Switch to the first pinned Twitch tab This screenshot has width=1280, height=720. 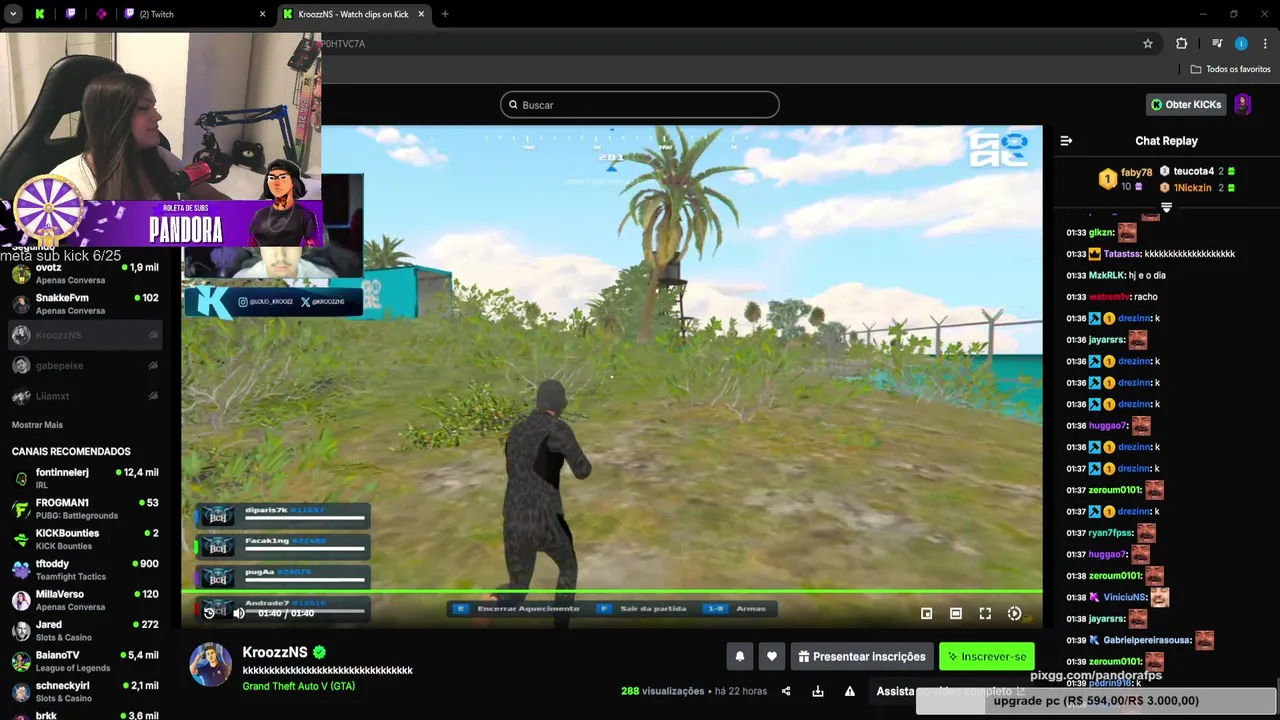coord(70,14)
